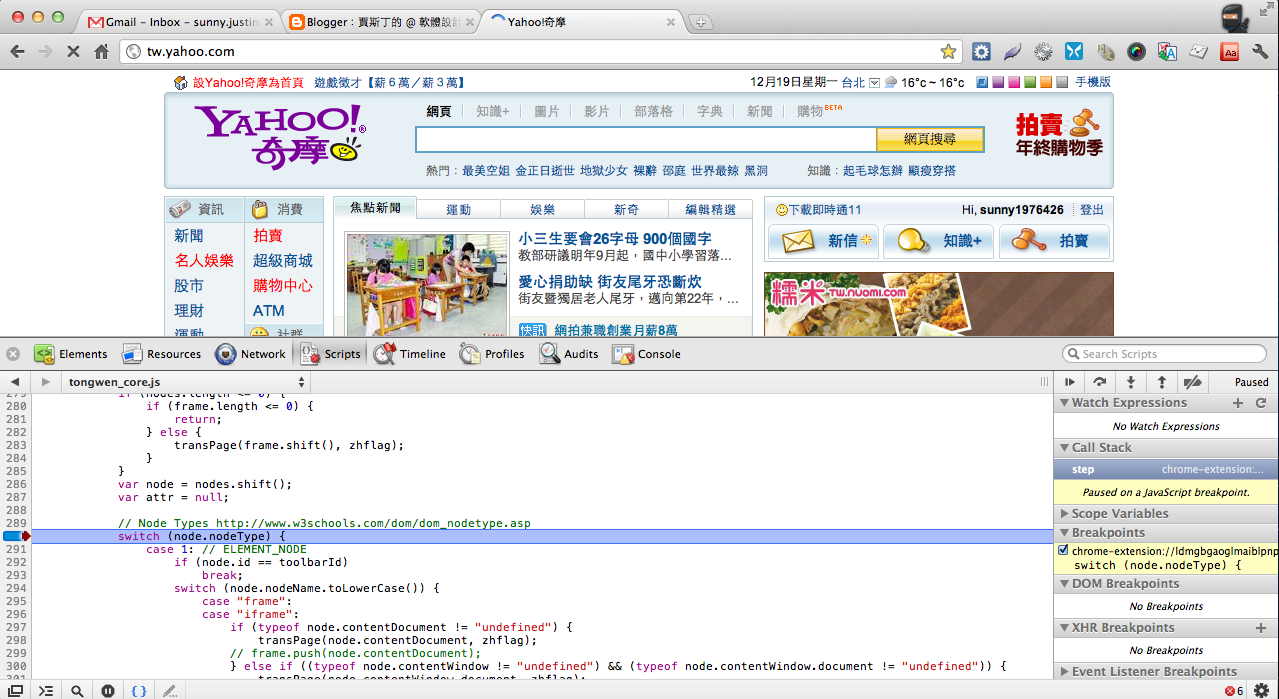Go to next script file
This screenshot has height=699, width=1279.
pos(45,382)
